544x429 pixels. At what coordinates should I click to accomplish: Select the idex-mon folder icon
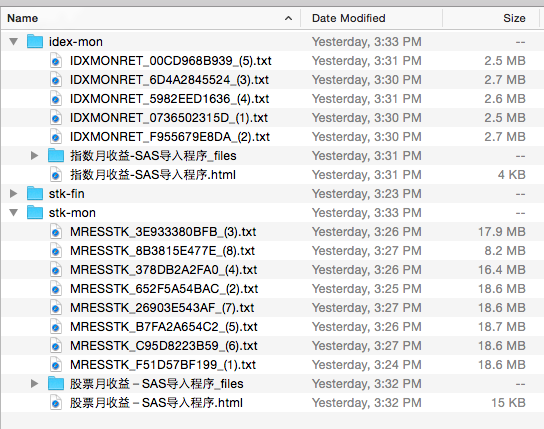pos(35,41)
